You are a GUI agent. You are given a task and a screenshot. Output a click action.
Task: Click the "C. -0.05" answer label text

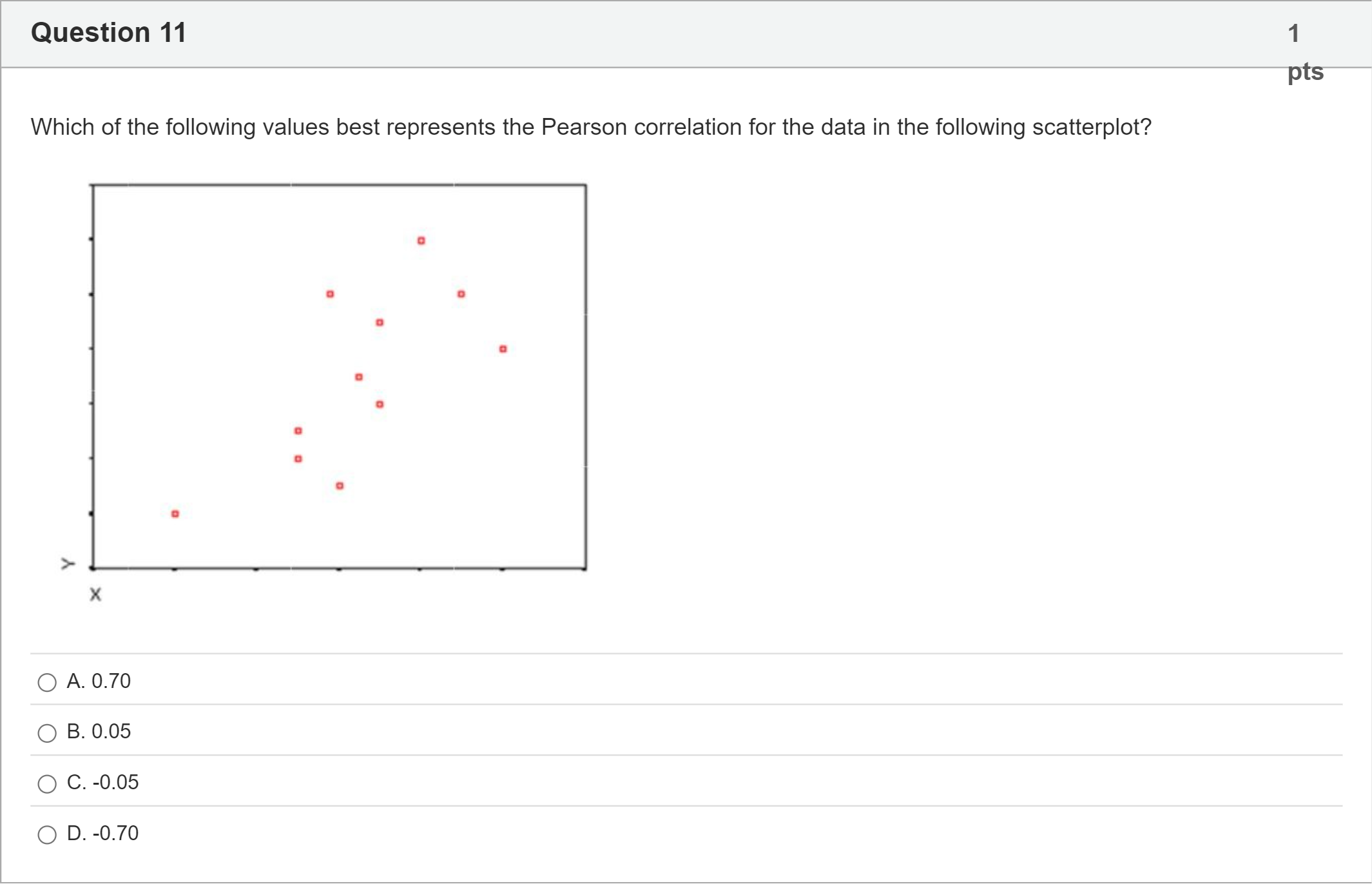click(102, 783)
